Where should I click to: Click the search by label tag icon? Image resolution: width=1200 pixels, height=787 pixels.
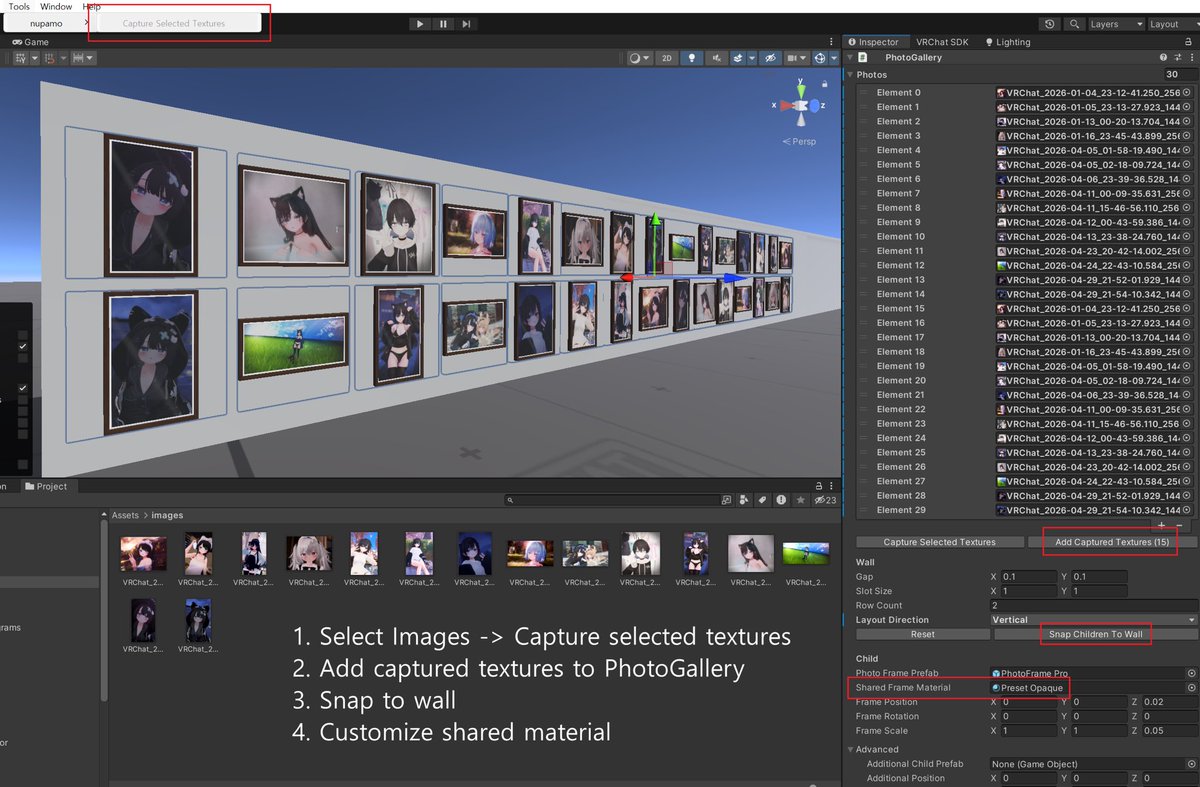click(761, 499)
